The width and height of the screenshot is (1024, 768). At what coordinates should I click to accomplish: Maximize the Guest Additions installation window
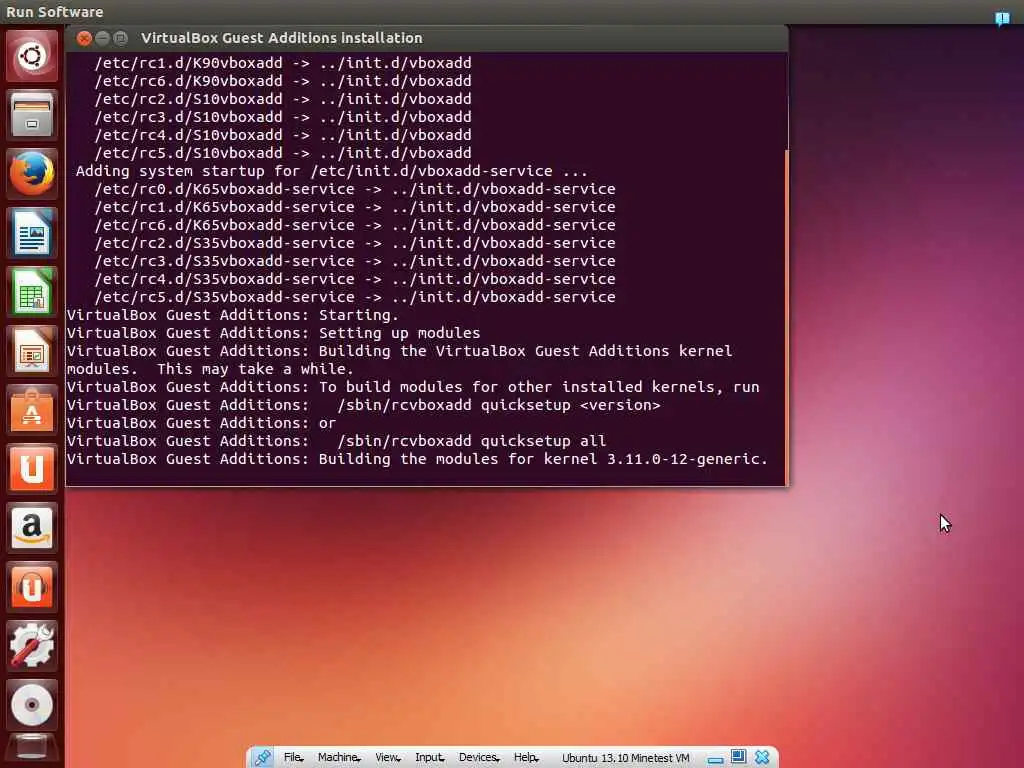(x=120, y=38)
